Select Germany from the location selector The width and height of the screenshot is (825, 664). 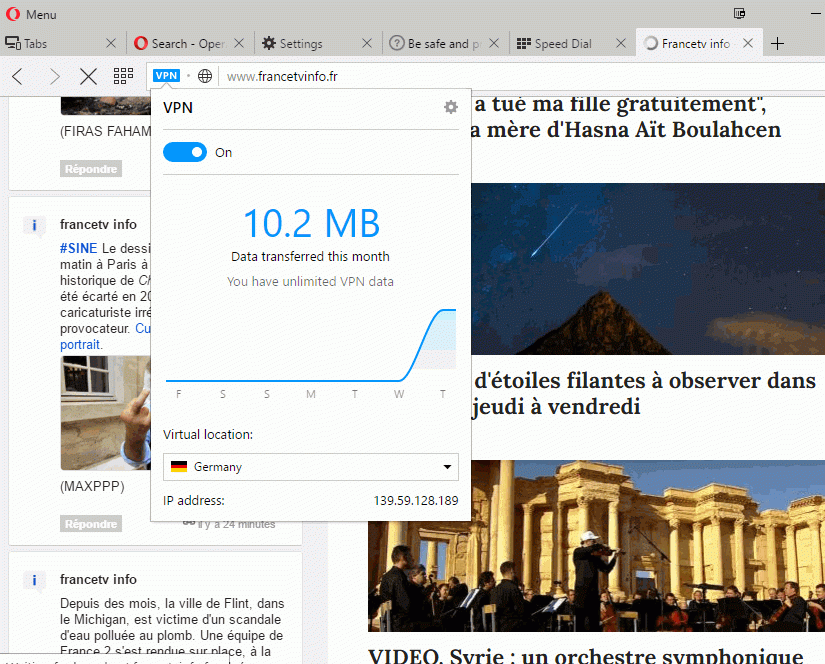[310, 467]
